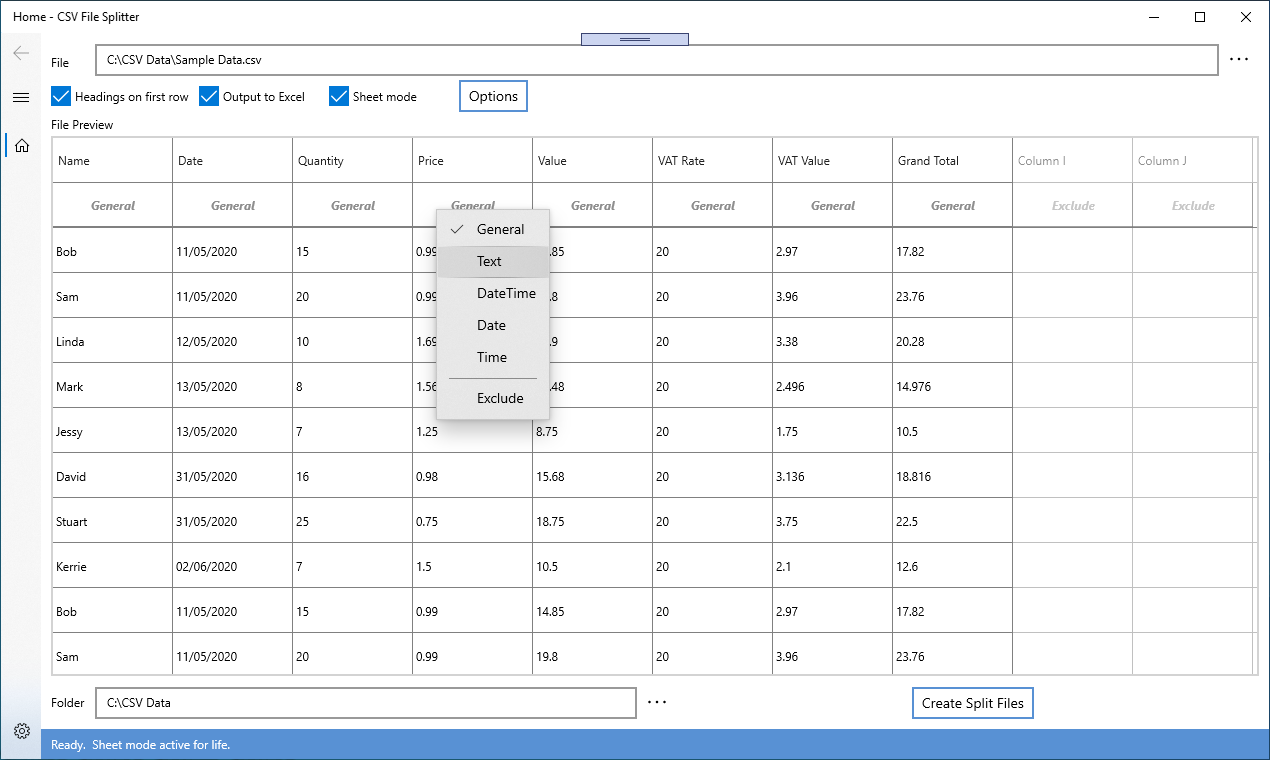The height and width of the screenshot is (760, 1270).
Task: Choose DateTime in the format menu
Action: pyautogui.click(x=504, y=293)
